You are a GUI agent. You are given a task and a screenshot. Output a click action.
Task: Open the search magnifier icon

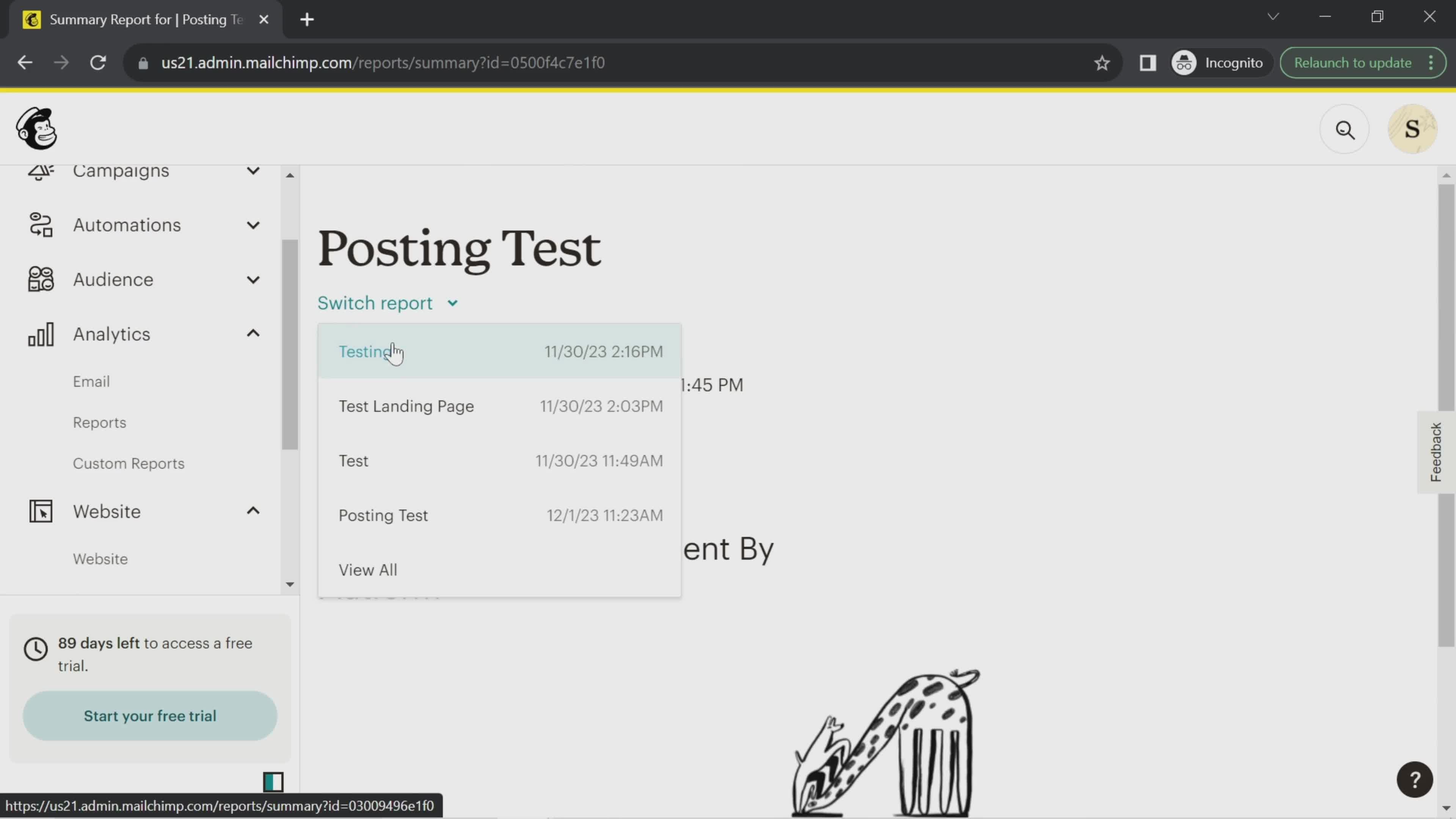[1345, 129]
